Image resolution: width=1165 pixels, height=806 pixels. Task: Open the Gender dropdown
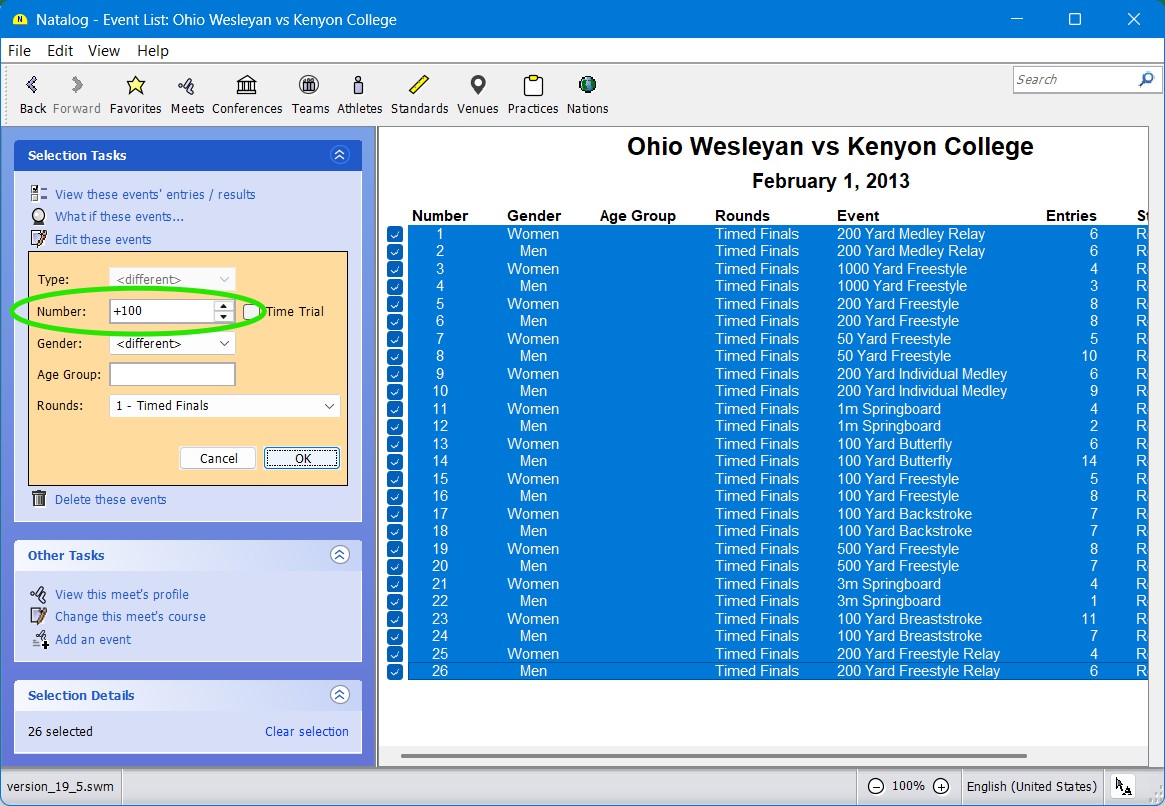pos(172,344)
